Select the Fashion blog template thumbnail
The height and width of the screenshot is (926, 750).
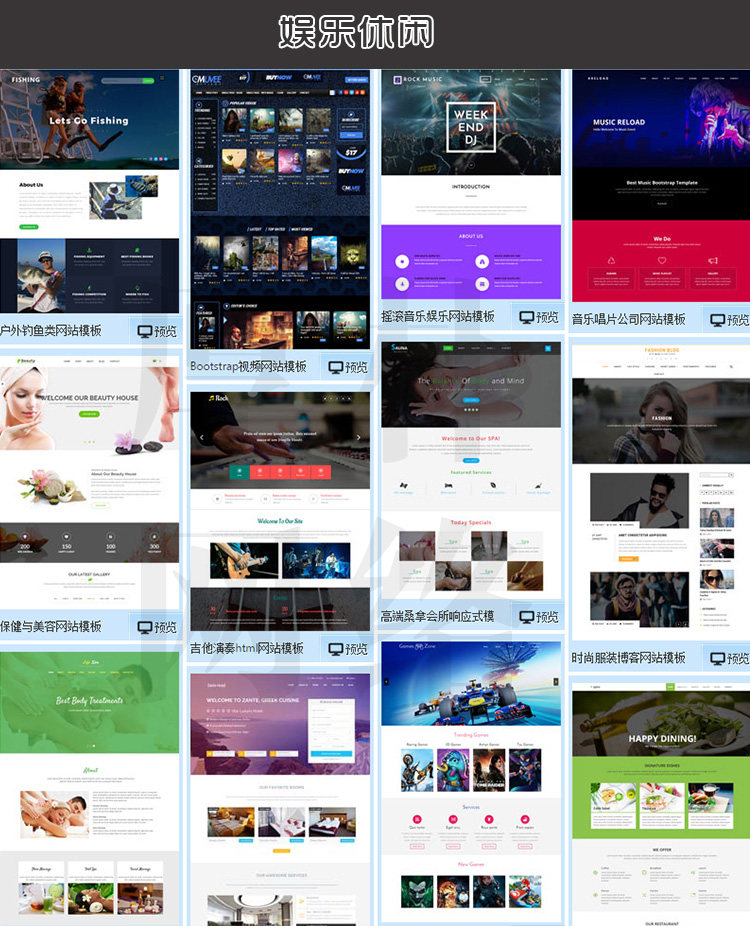click(661, 493)
